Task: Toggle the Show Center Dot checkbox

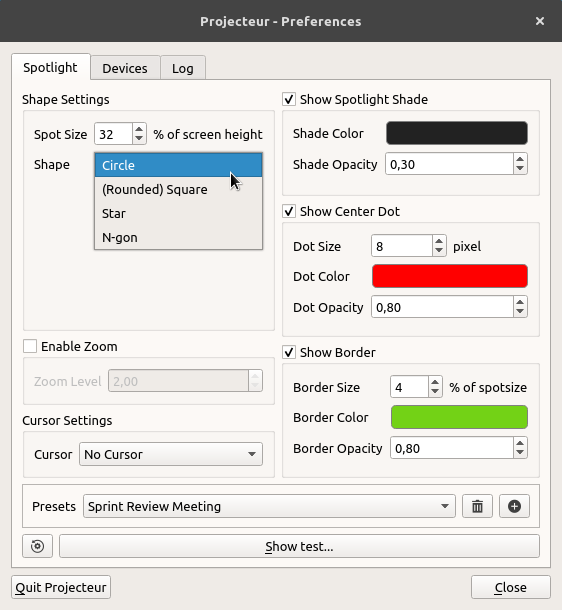Action: tap(289, 211)
